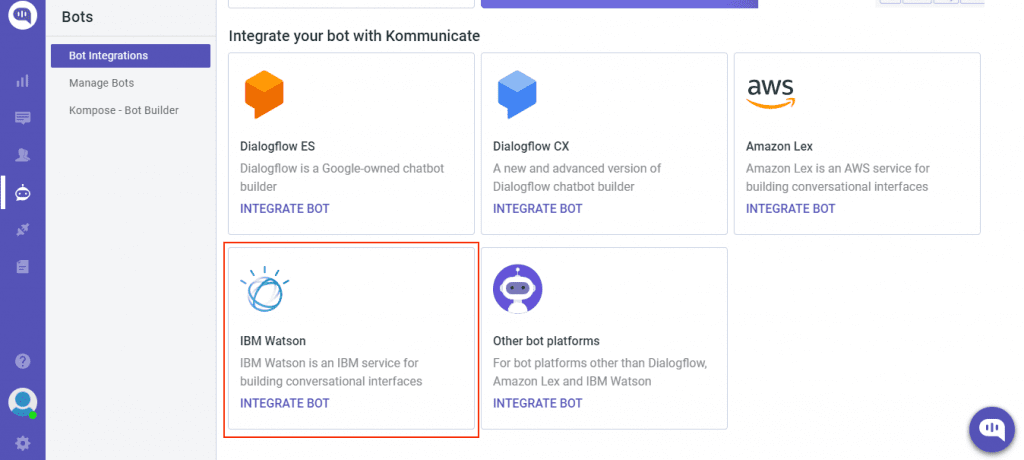
Task: Select the Amazon Lex AWS logo
Action: click(x=771, y=93)
